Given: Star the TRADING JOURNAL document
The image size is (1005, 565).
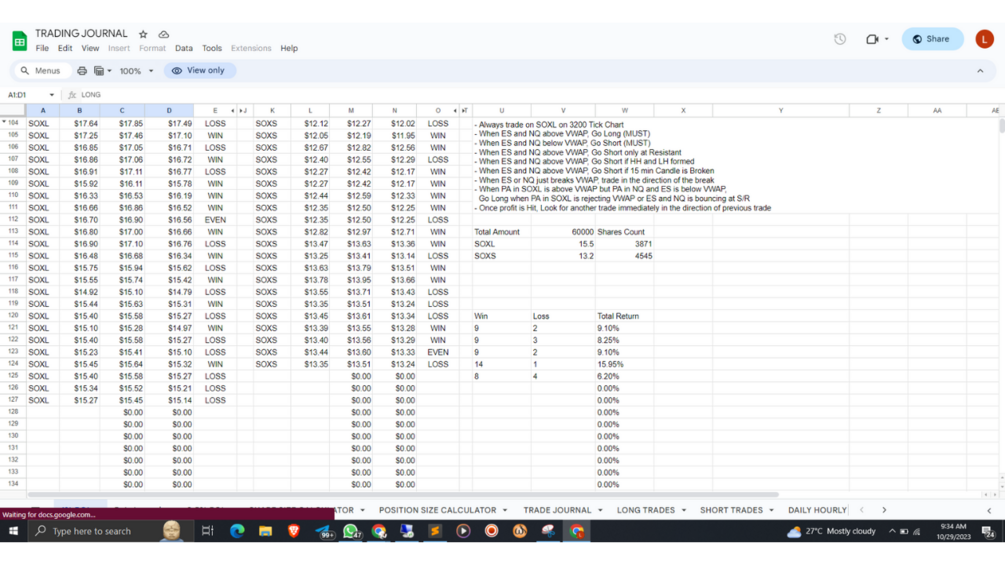Looking at the screenshot, I should tap(144, 34).
